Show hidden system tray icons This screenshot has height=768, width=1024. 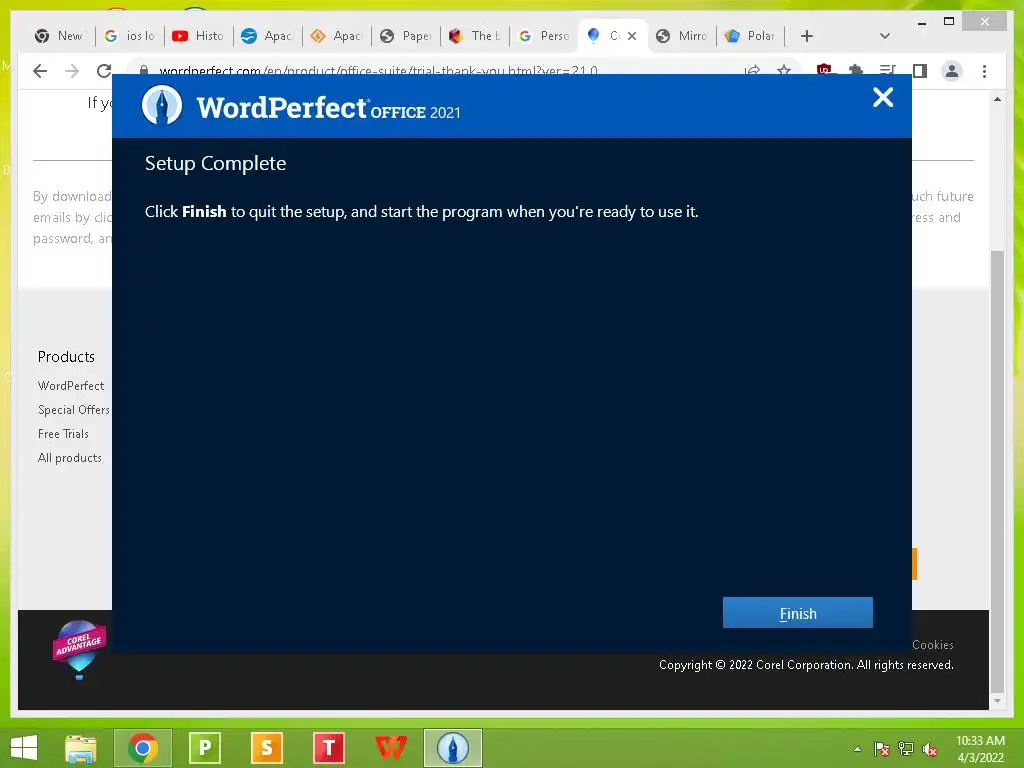pyautogui.click(x=857, y=749)
